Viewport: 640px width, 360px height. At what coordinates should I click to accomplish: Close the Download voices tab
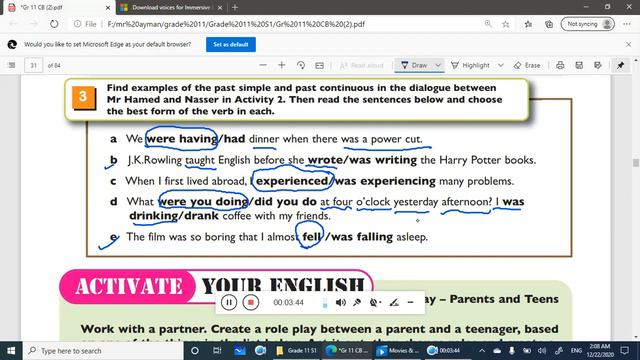220,7
